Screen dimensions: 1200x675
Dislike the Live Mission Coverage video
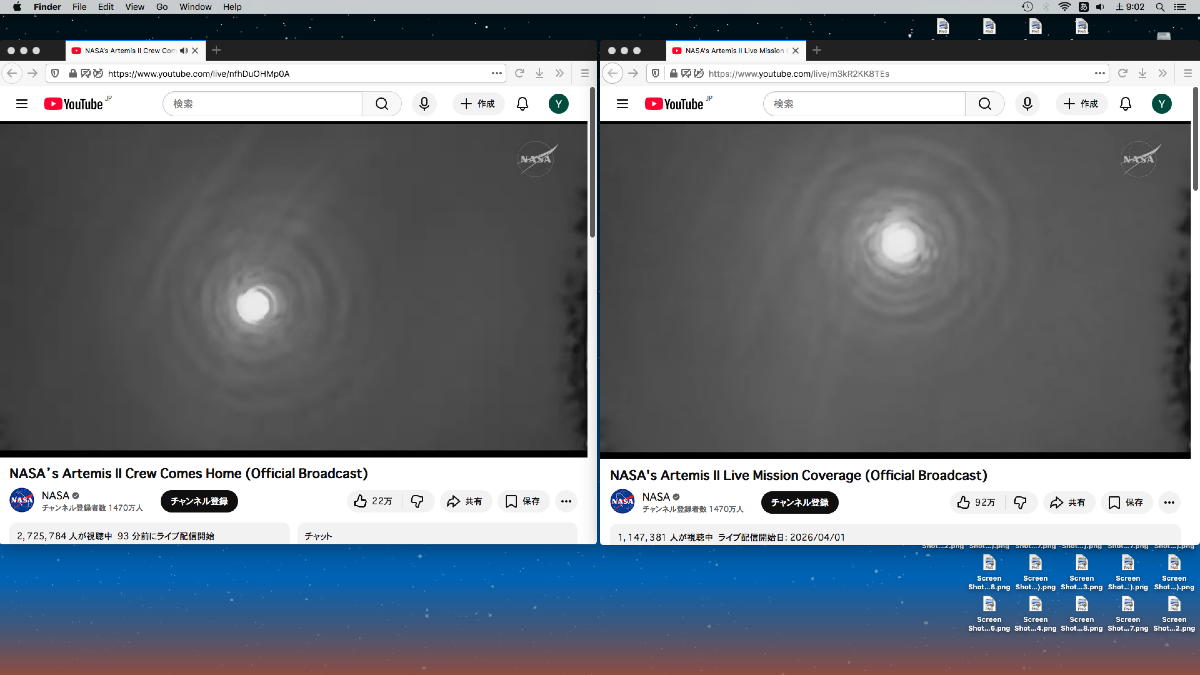(x=1020, y=502)
